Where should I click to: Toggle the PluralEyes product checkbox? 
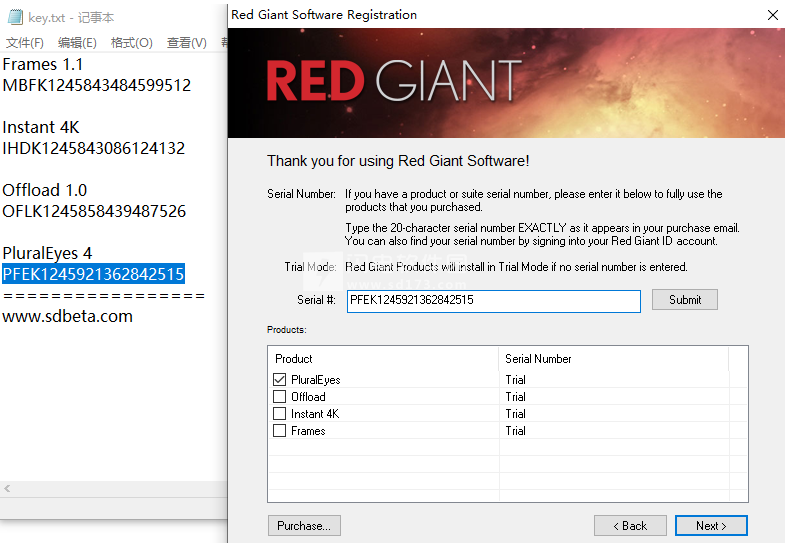[279, 380]
